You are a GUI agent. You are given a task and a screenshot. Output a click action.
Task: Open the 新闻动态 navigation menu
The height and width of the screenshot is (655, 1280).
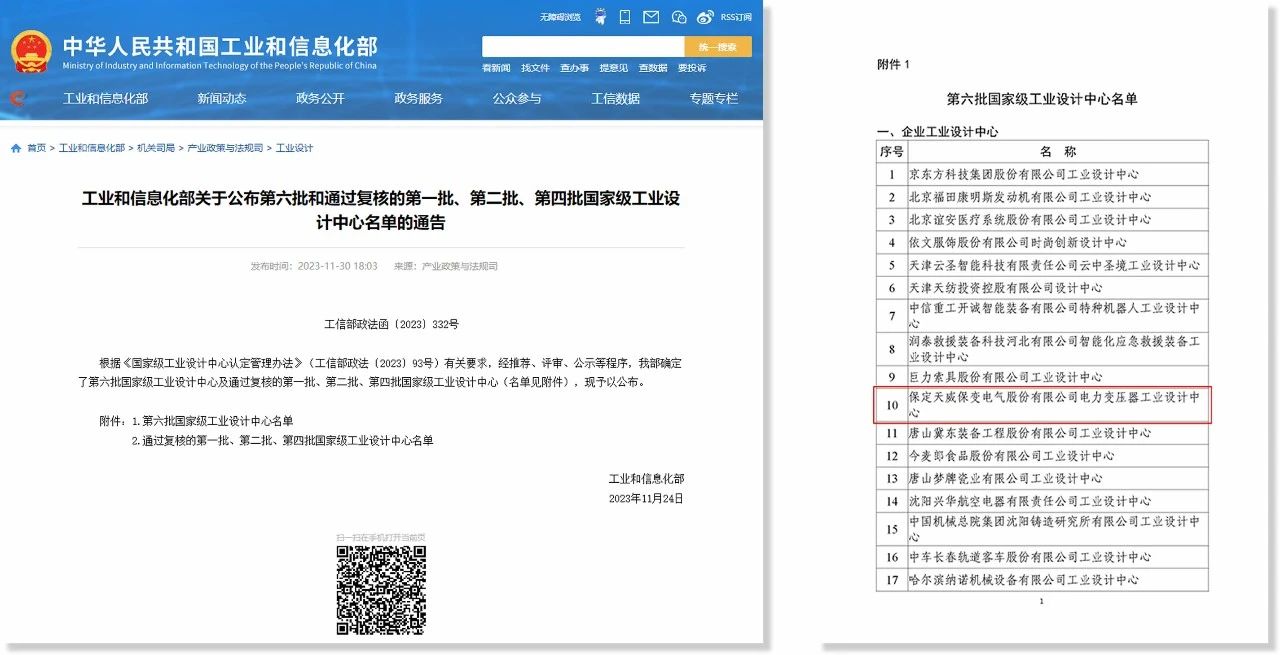point(221,98)
